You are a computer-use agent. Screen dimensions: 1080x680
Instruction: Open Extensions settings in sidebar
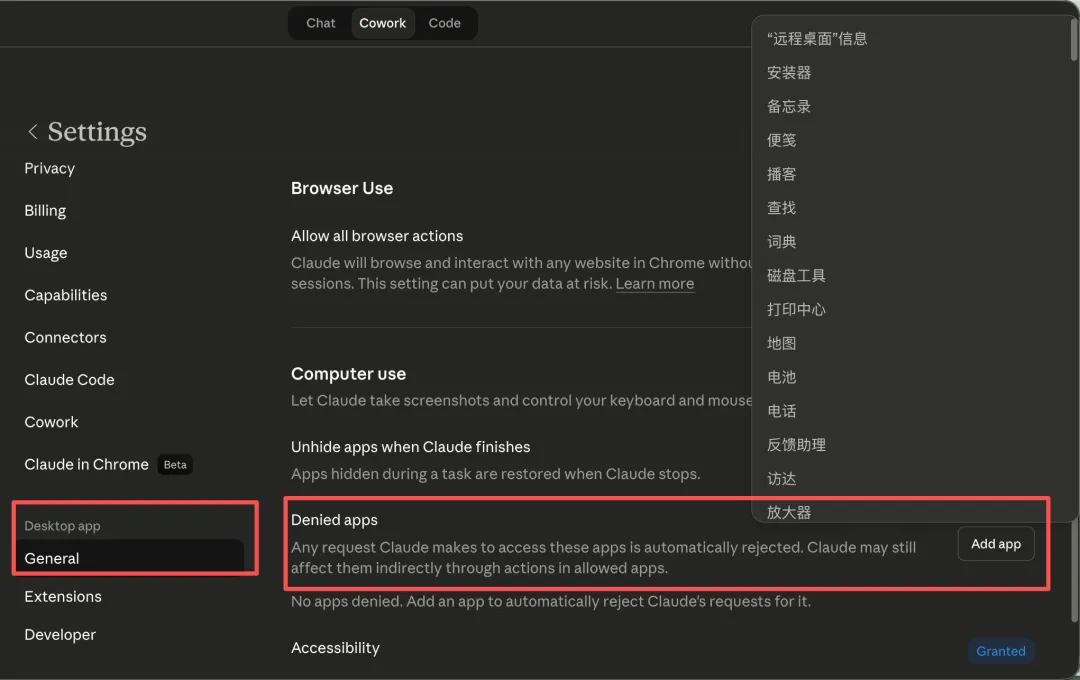[x=63, y=597]
